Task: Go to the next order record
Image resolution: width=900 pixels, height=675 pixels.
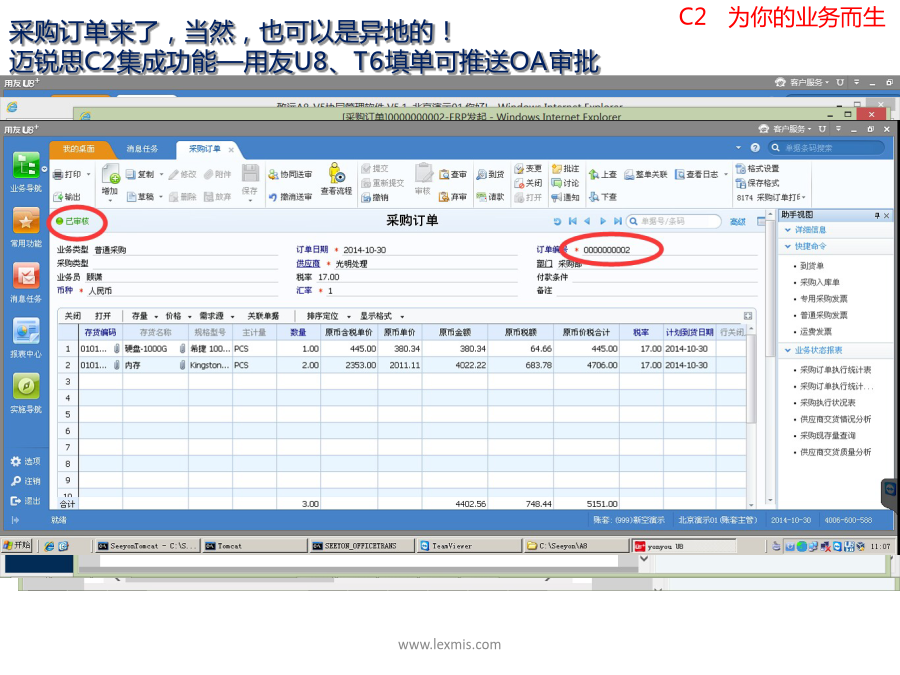Action: [x=603, y=221]
